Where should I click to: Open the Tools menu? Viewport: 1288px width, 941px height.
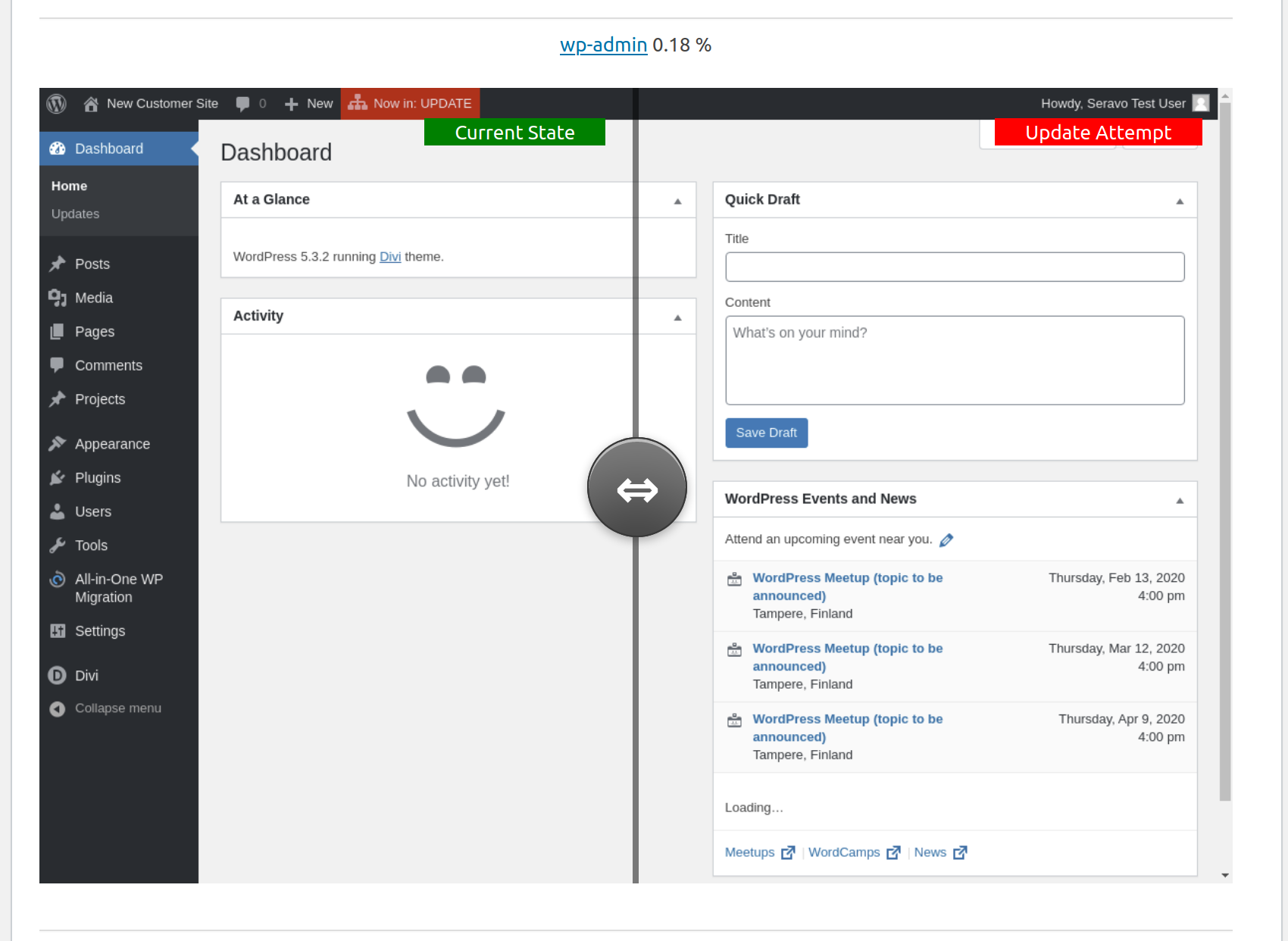click(x=119, y=546)
